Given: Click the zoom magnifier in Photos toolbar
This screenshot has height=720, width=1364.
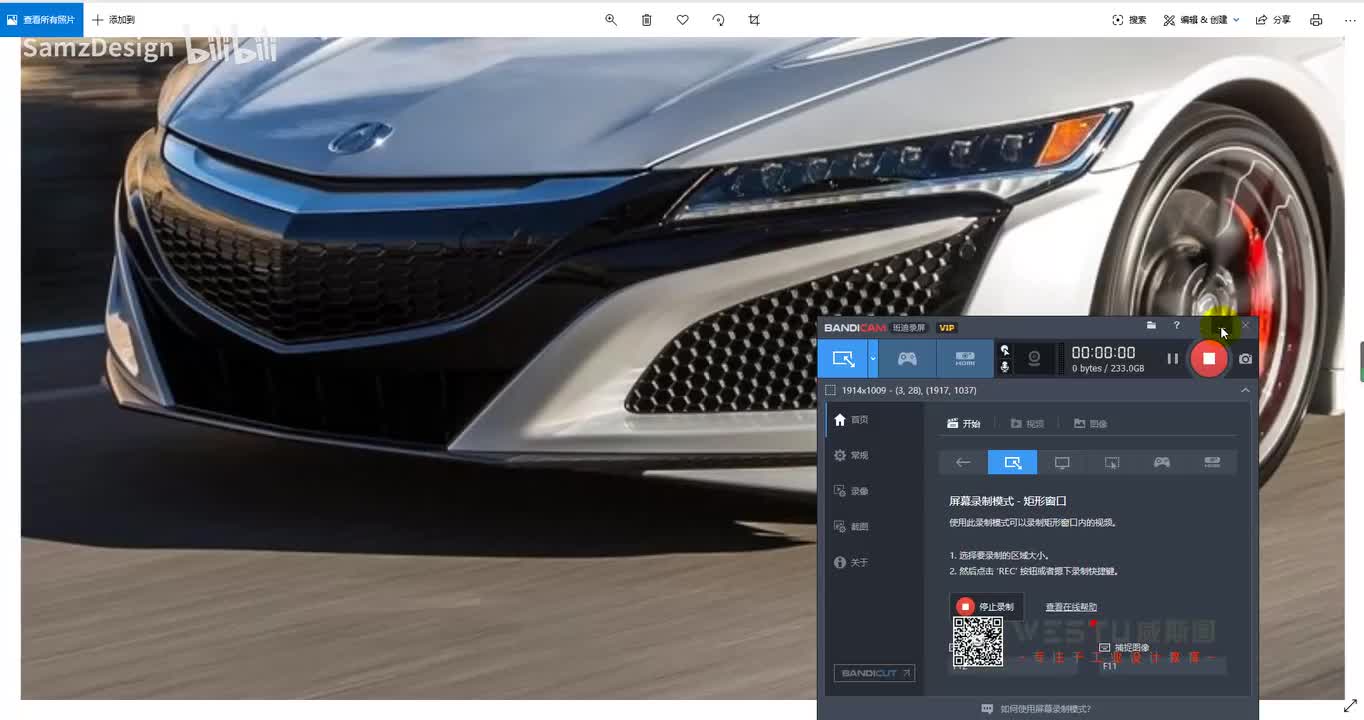Looking at the screenshot, I should tap(611, 20).
